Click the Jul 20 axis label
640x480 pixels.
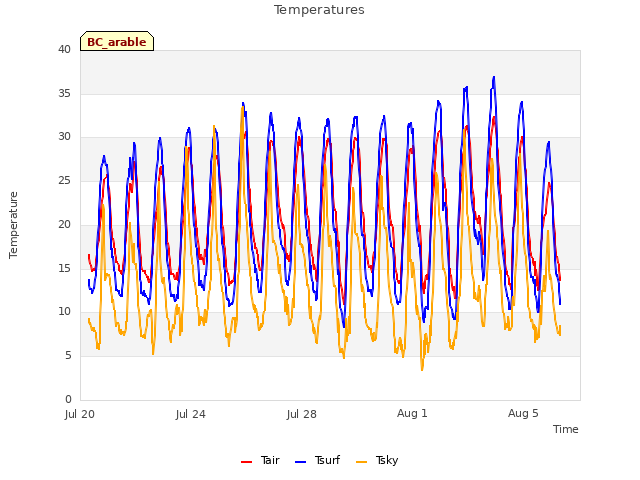(x=80, y=414)
